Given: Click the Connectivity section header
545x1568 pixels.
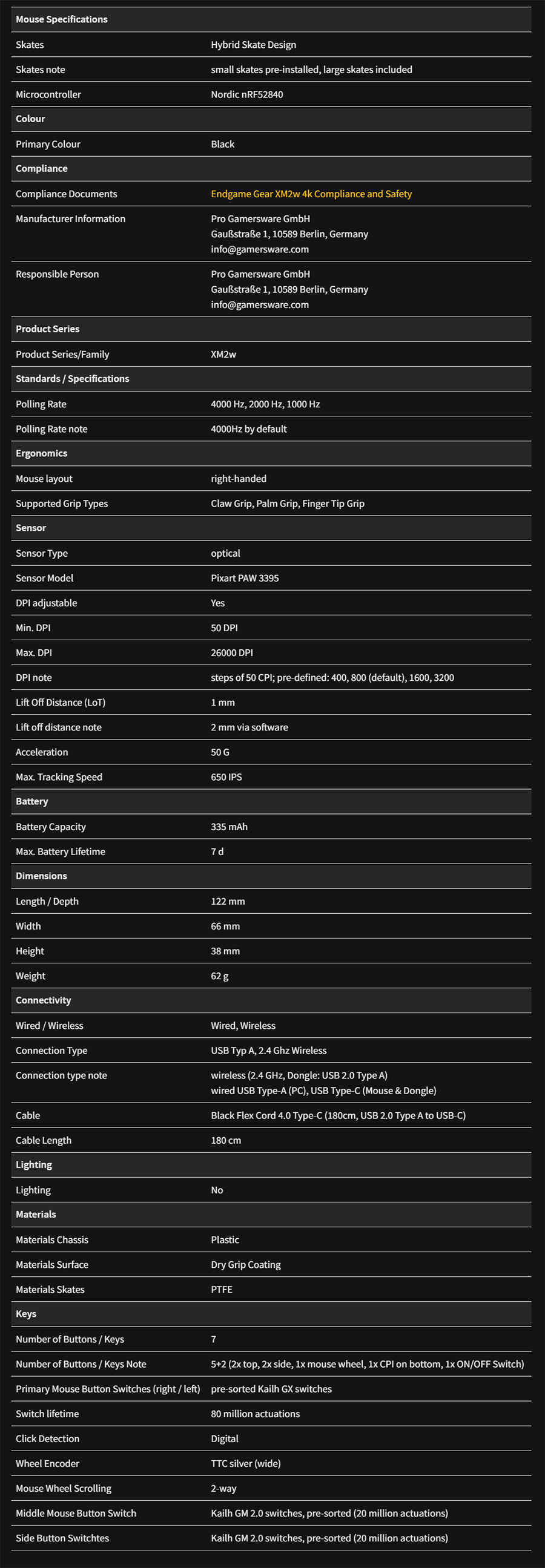Looking at the screenshot, I should click(43, 1000).
